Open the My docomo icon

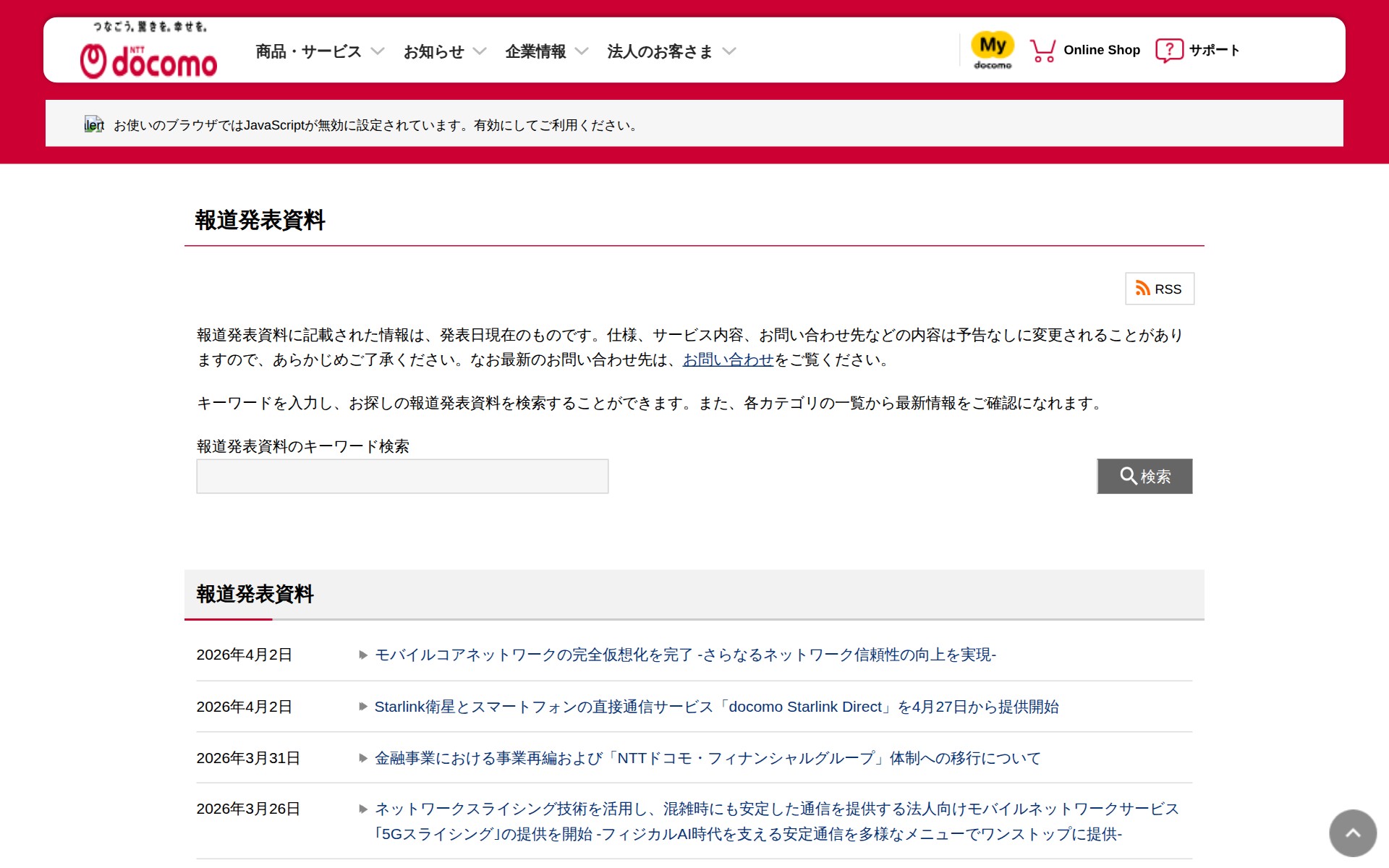(x=992, y=49)
